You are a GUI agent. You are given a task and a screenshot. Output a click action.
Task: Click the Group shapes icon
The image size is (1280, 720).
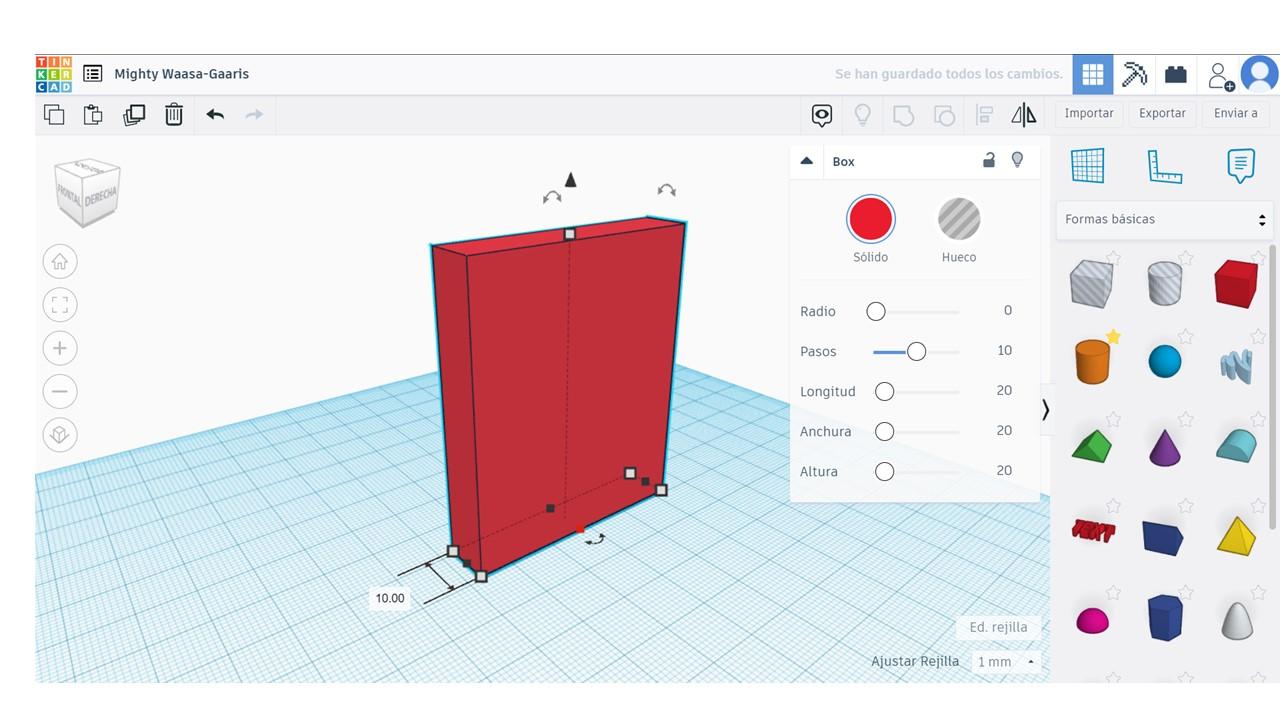coord(903,115)
